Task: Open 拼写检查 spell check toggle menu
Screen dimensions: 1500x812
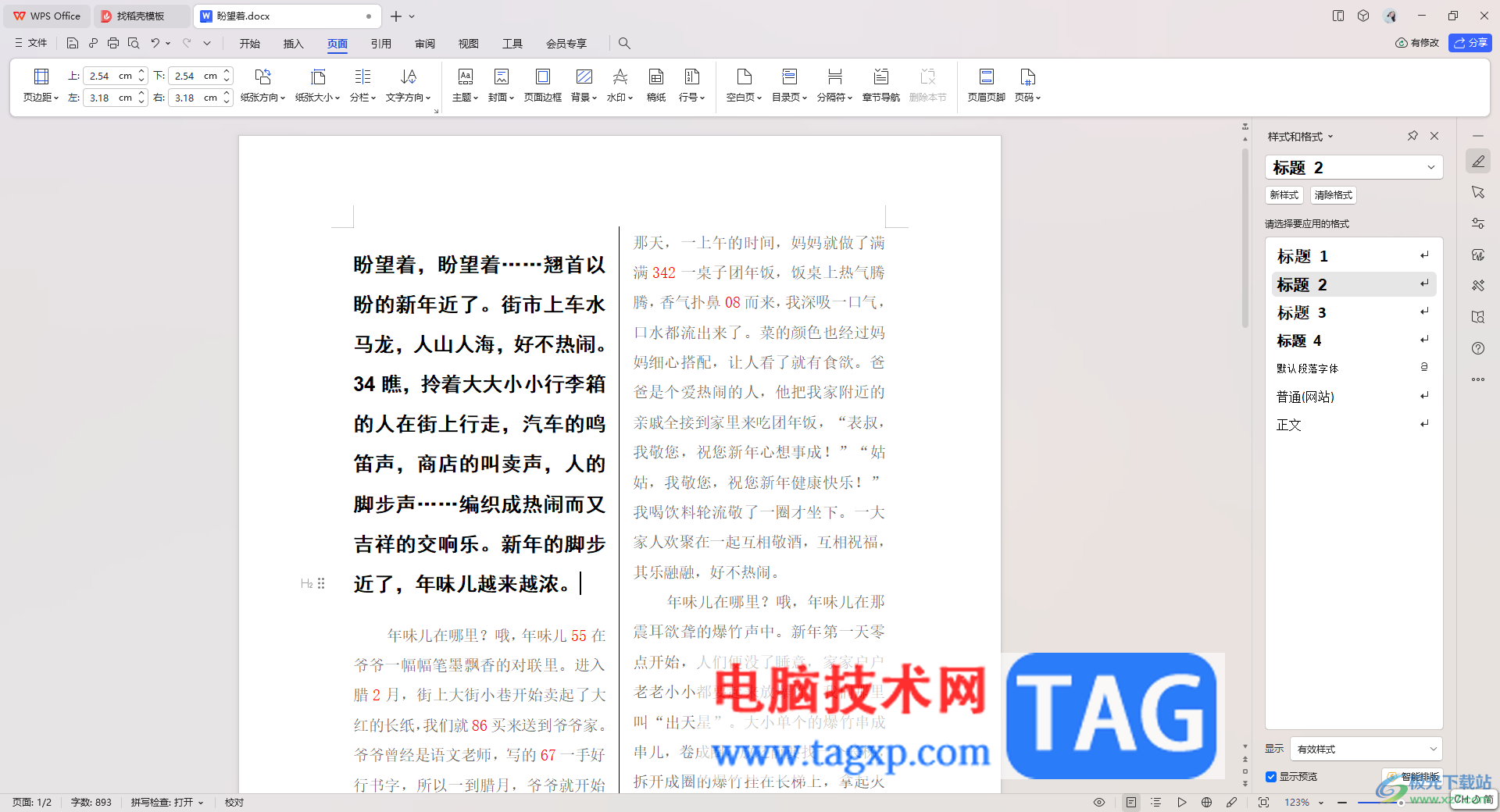Action: [x=167, y=802]
